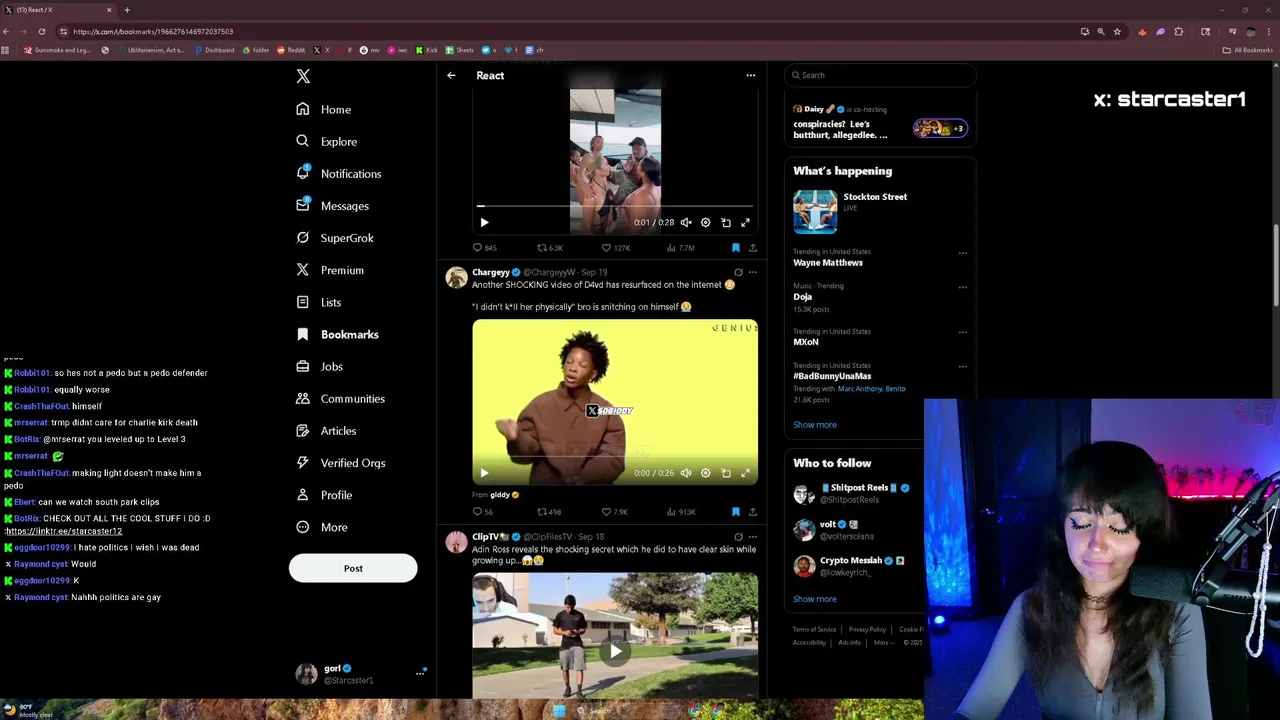Open three-dot menu on ClipTV post
Image resolution: width=1280 pixels, height=720 pixels.
click(x=753, y=537)
